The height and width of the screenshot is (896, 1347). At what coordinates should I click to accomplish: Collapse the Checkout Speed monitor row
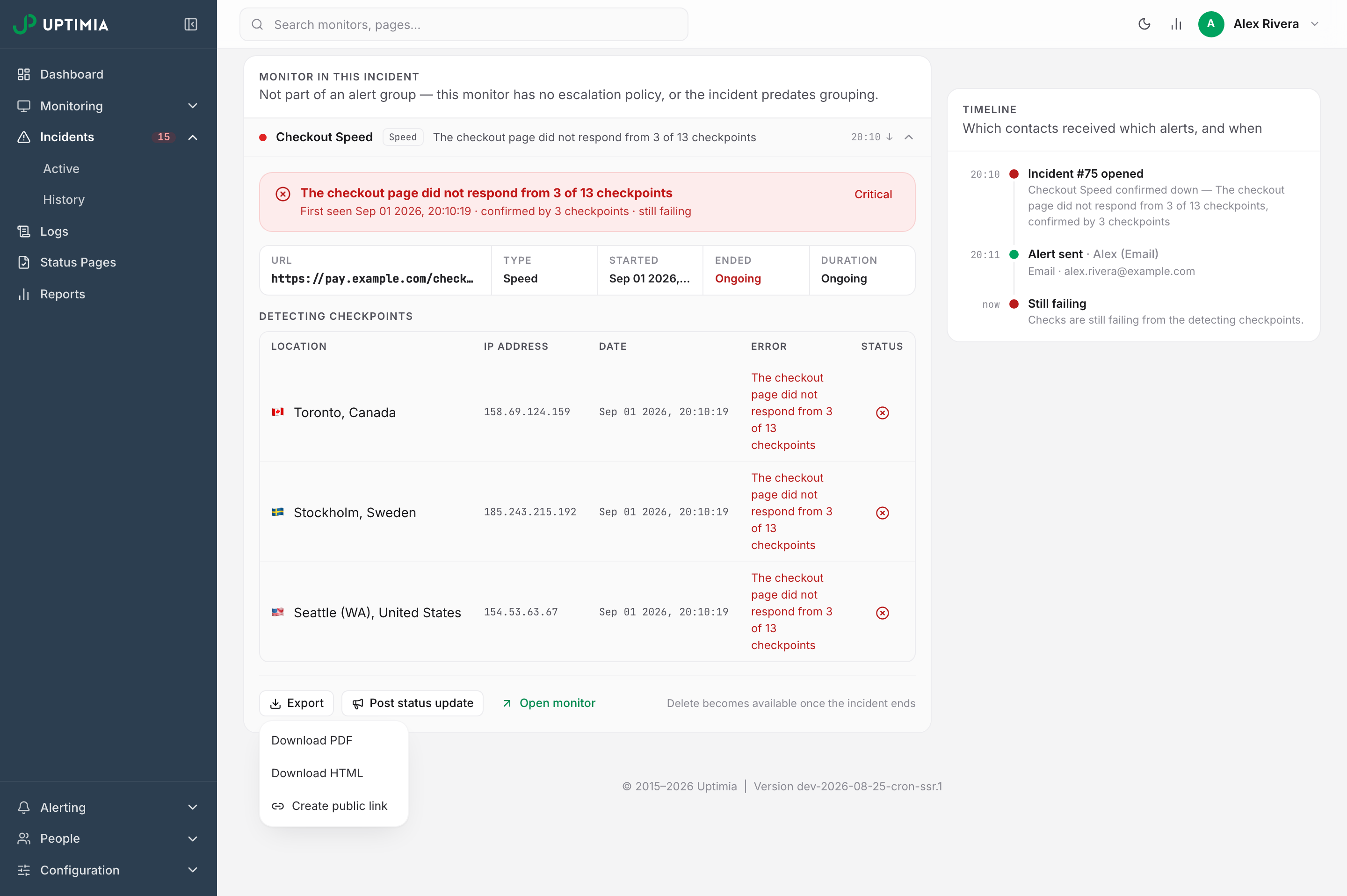909,137
